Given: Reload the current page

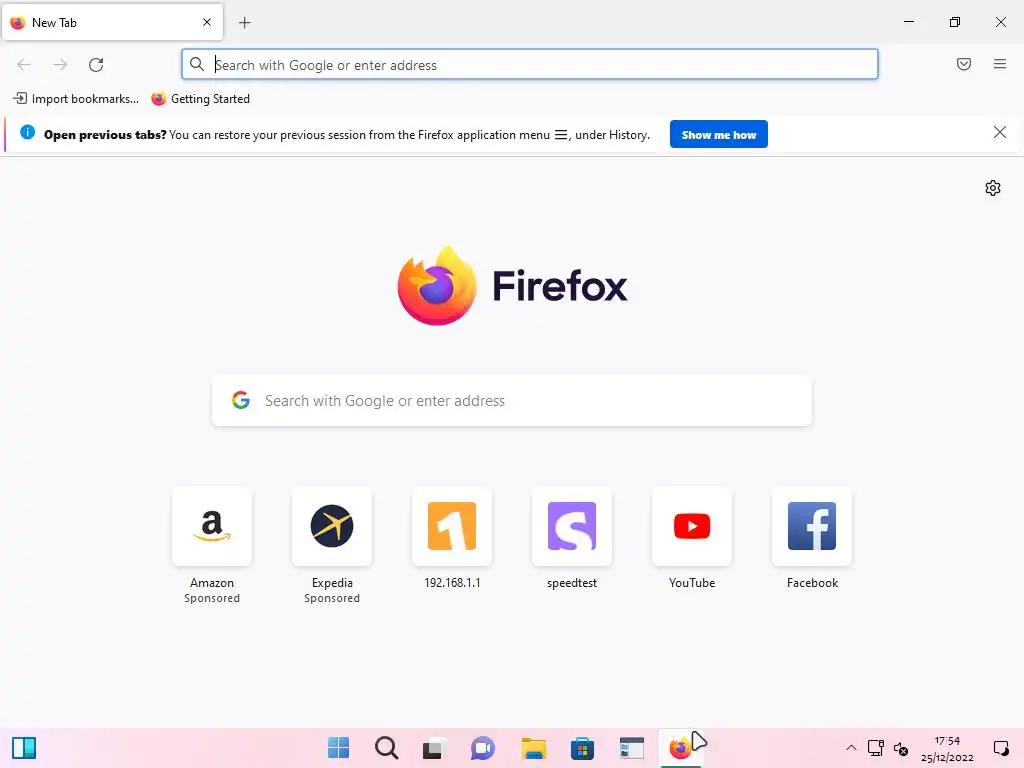Looking at the screenshot, I should pyautogui.click(x=96, y=65).
